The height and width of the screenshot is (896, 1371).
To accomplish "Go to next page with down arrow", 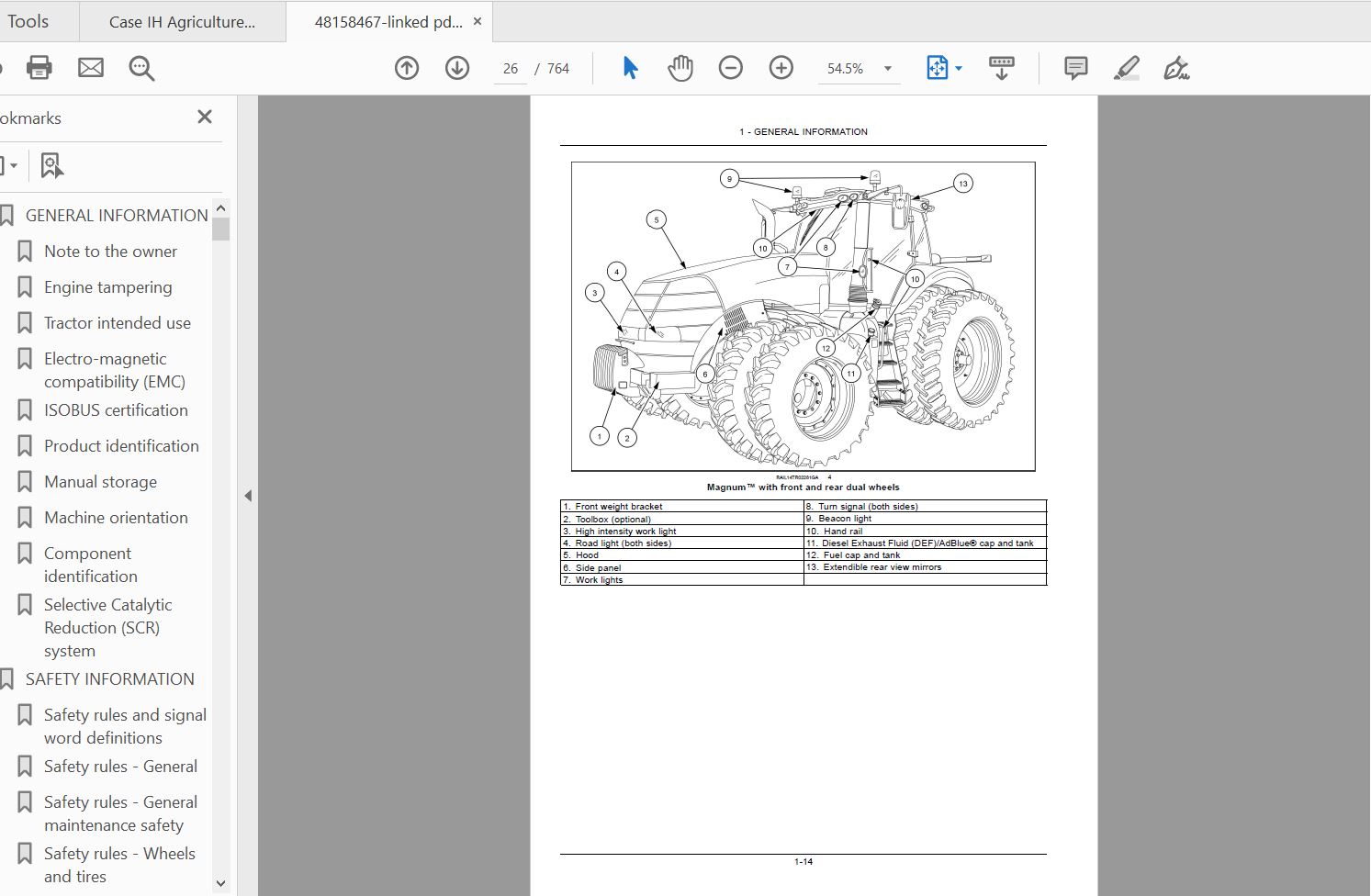I will pyautogui.click(x=457, y=68).
